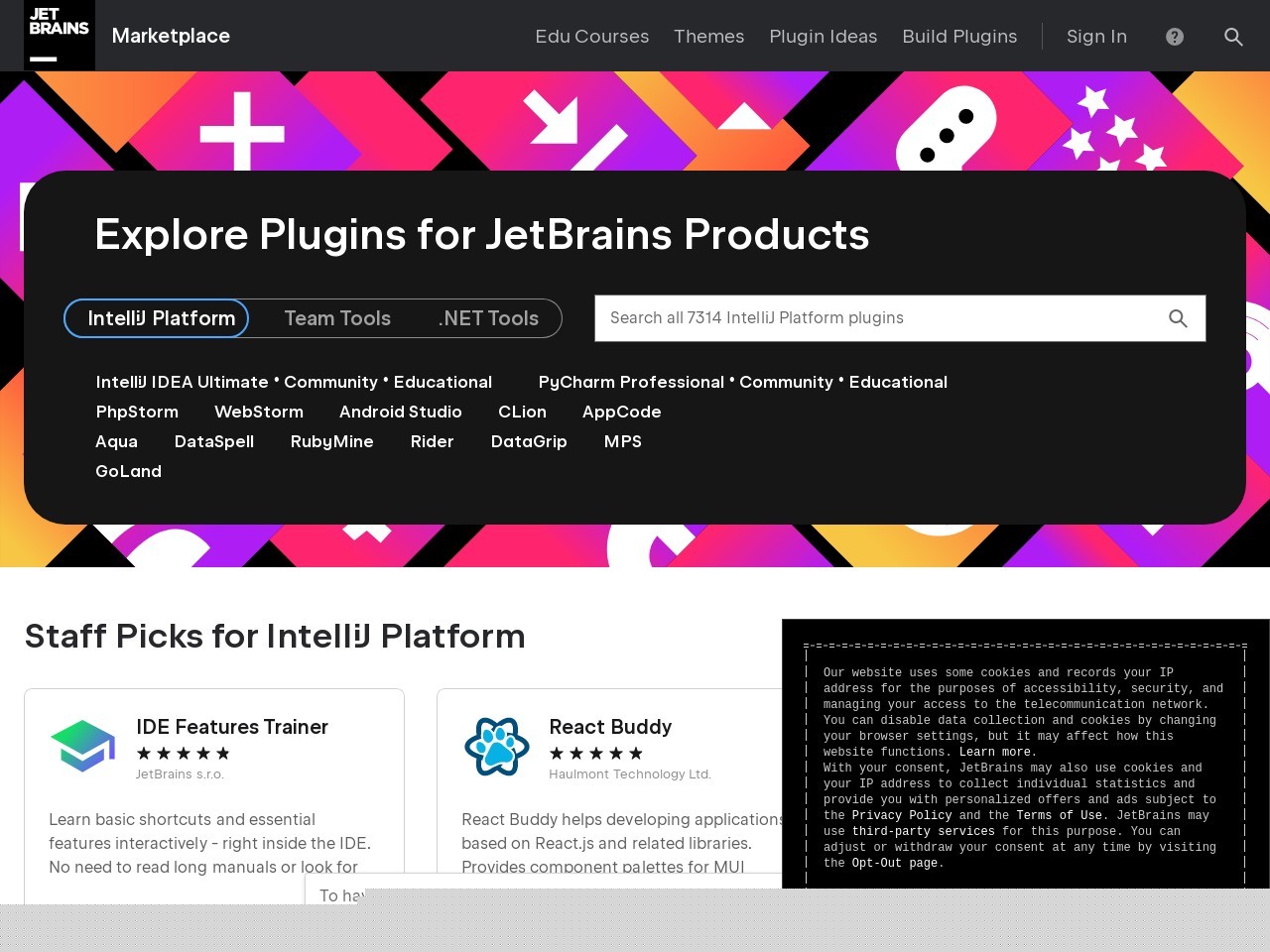Filter by PyCharm Professional
Viewport: 1270px width, 952px height.
pos(631,382)
